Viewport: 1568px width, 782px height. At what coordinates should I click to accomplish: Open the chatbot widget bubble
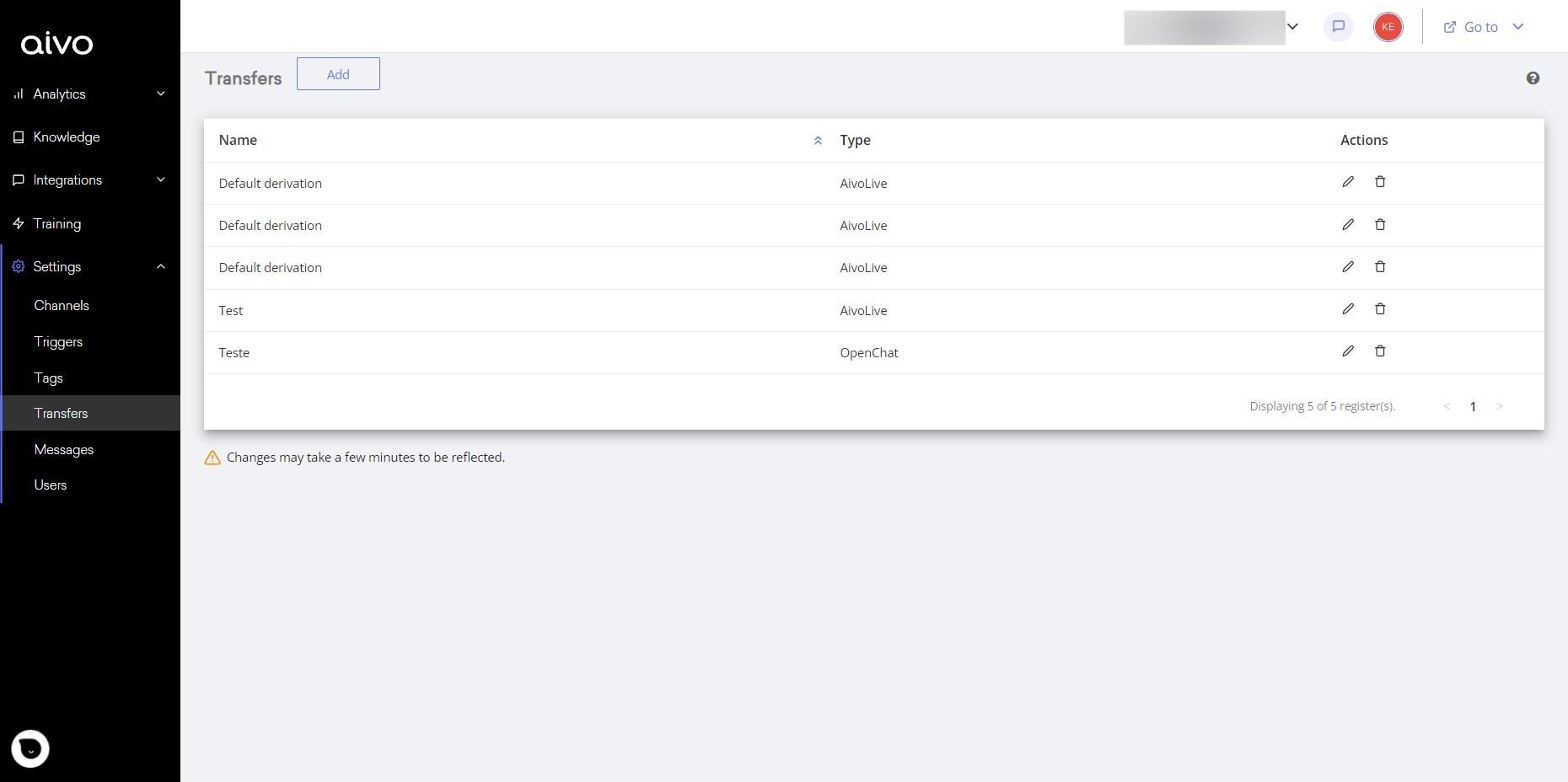pyautogui.click(x=30, y=748)
